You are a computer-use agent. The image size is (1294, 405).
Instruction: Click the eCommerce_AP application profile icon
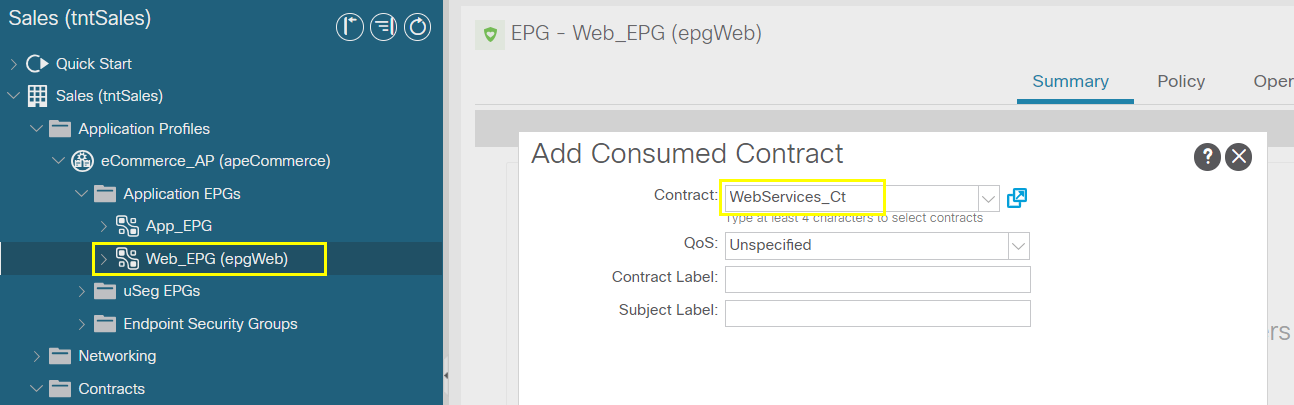tap(83, 161)
